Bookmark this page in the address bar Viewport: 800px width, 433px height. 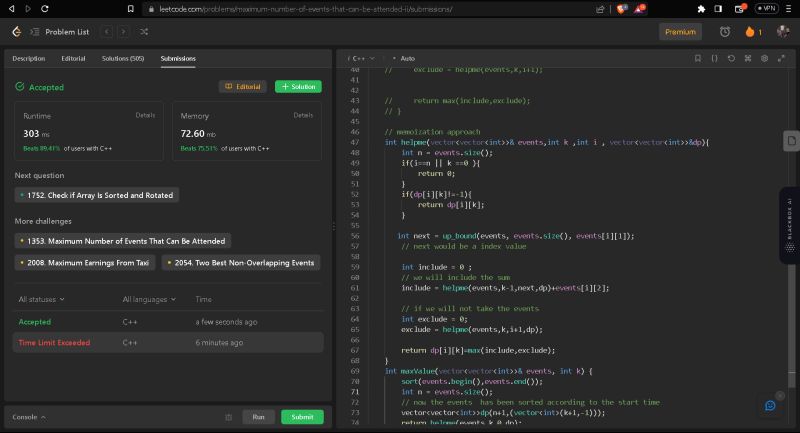click(131, 9)
